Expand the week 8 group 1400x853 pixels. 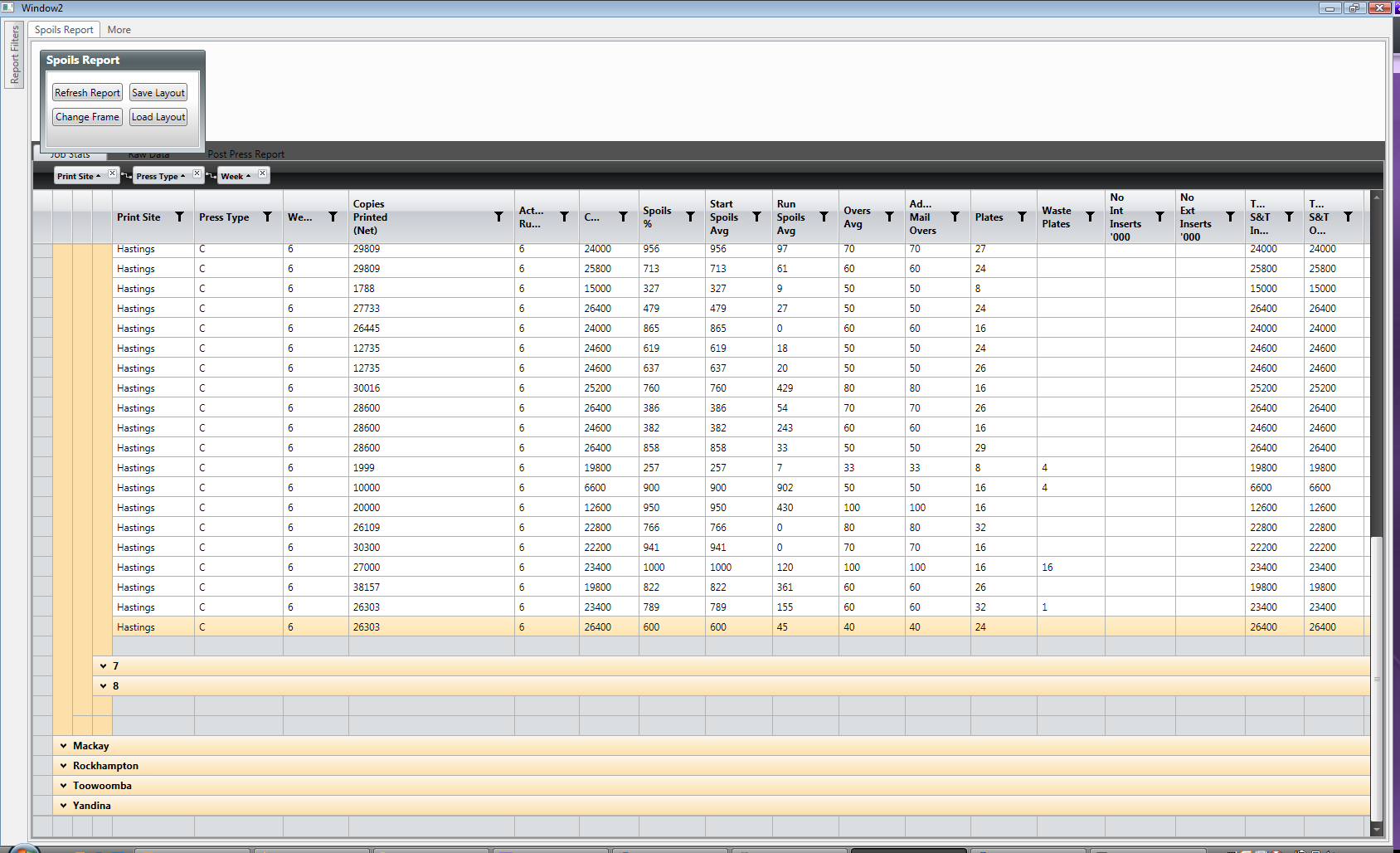tap(103, 686)
